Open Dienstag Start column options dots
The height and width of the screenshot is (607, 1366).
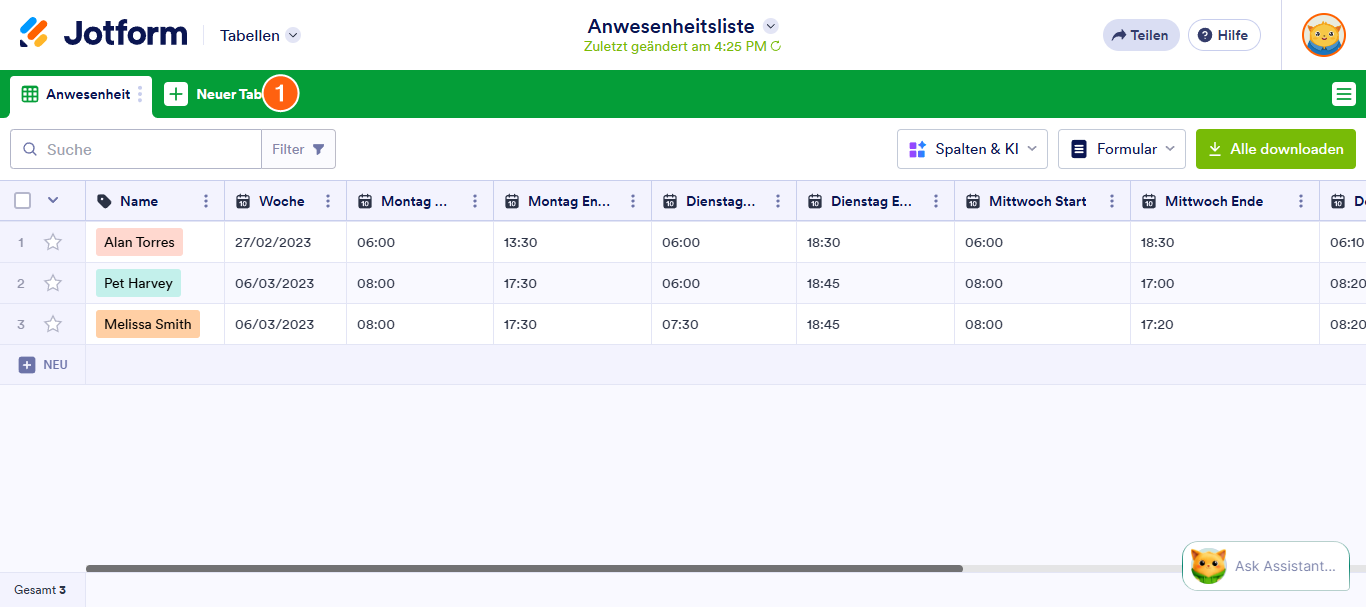(x=778, y=201)
